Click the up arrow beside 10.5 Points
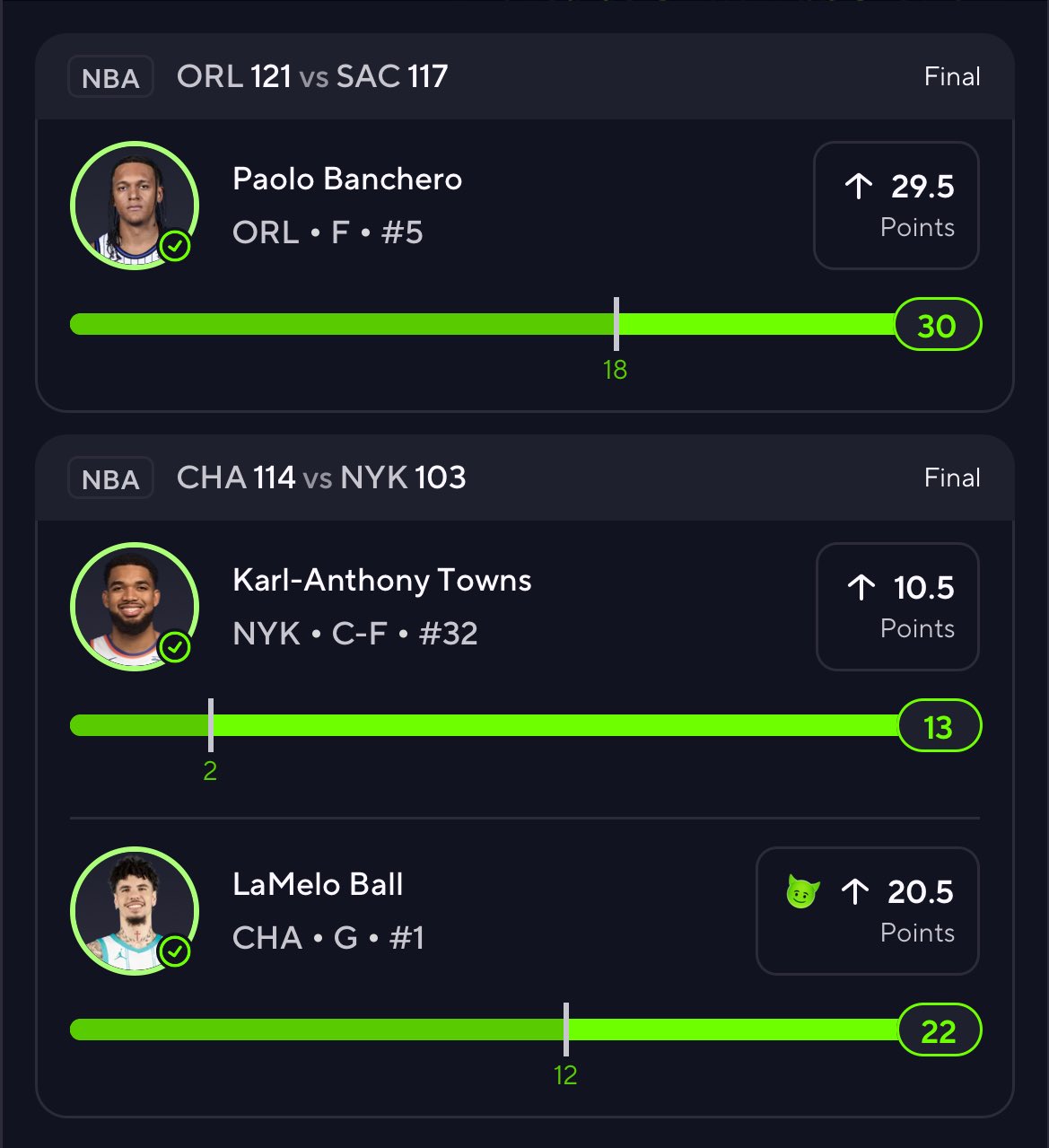Viewport: 1049px width, 1148px height. [861, 588]
